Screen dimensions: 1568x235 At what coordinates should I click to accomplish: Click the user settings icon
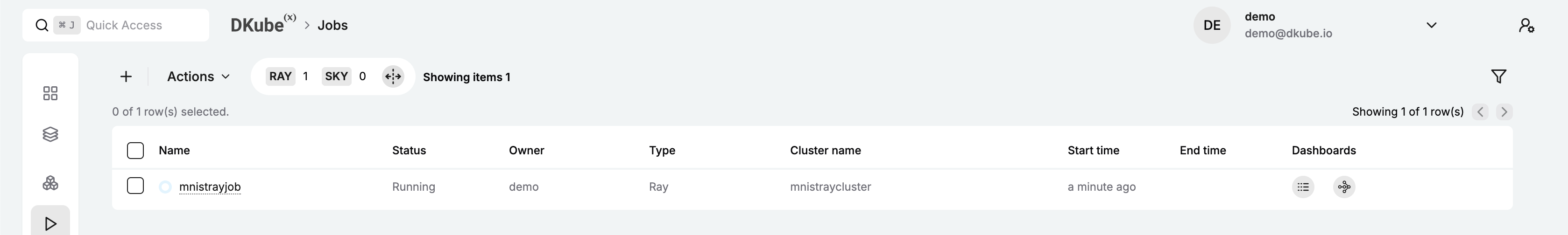coord(1526,26)
